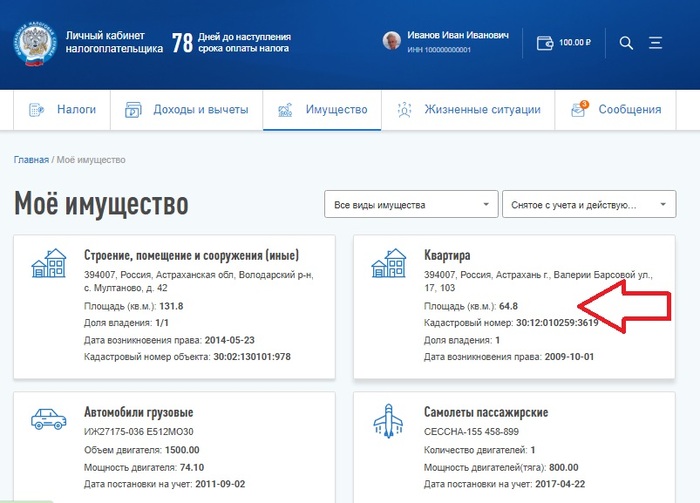Click the airplane icon of Самолеты пассажирские

click(388, 421)
